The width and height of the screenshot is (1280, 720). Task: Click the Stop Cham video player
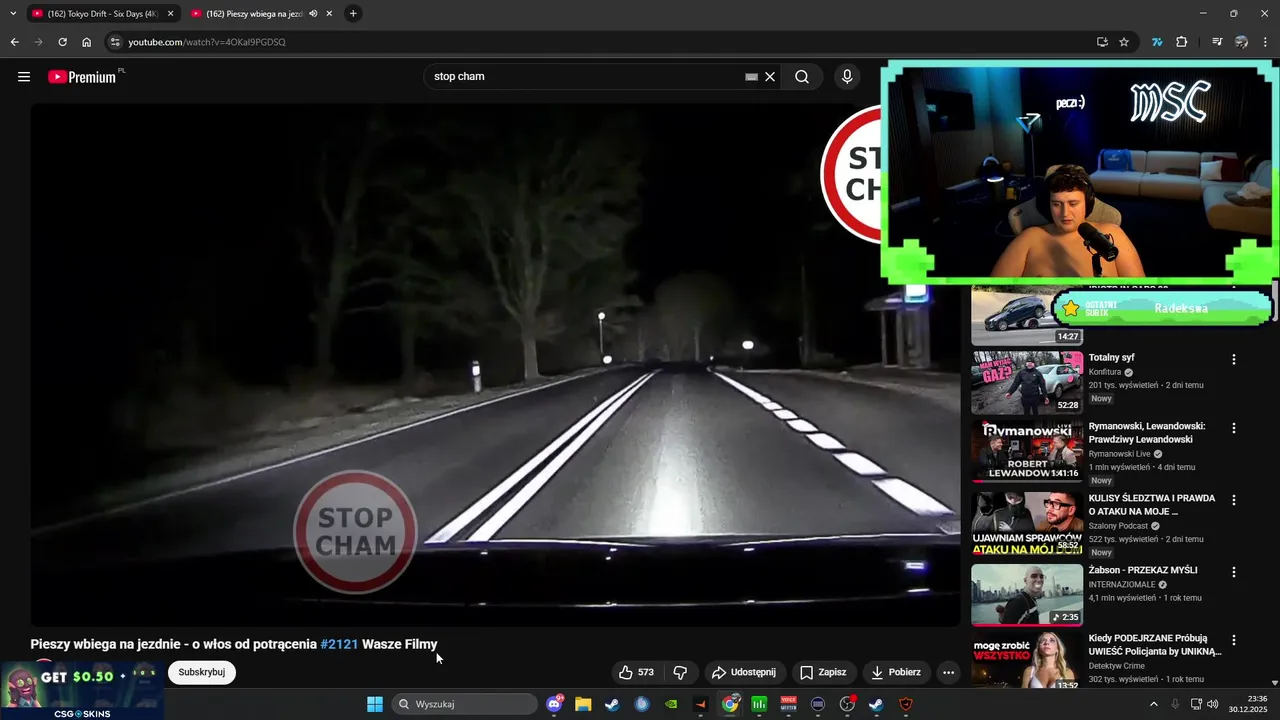click(495, 365)
